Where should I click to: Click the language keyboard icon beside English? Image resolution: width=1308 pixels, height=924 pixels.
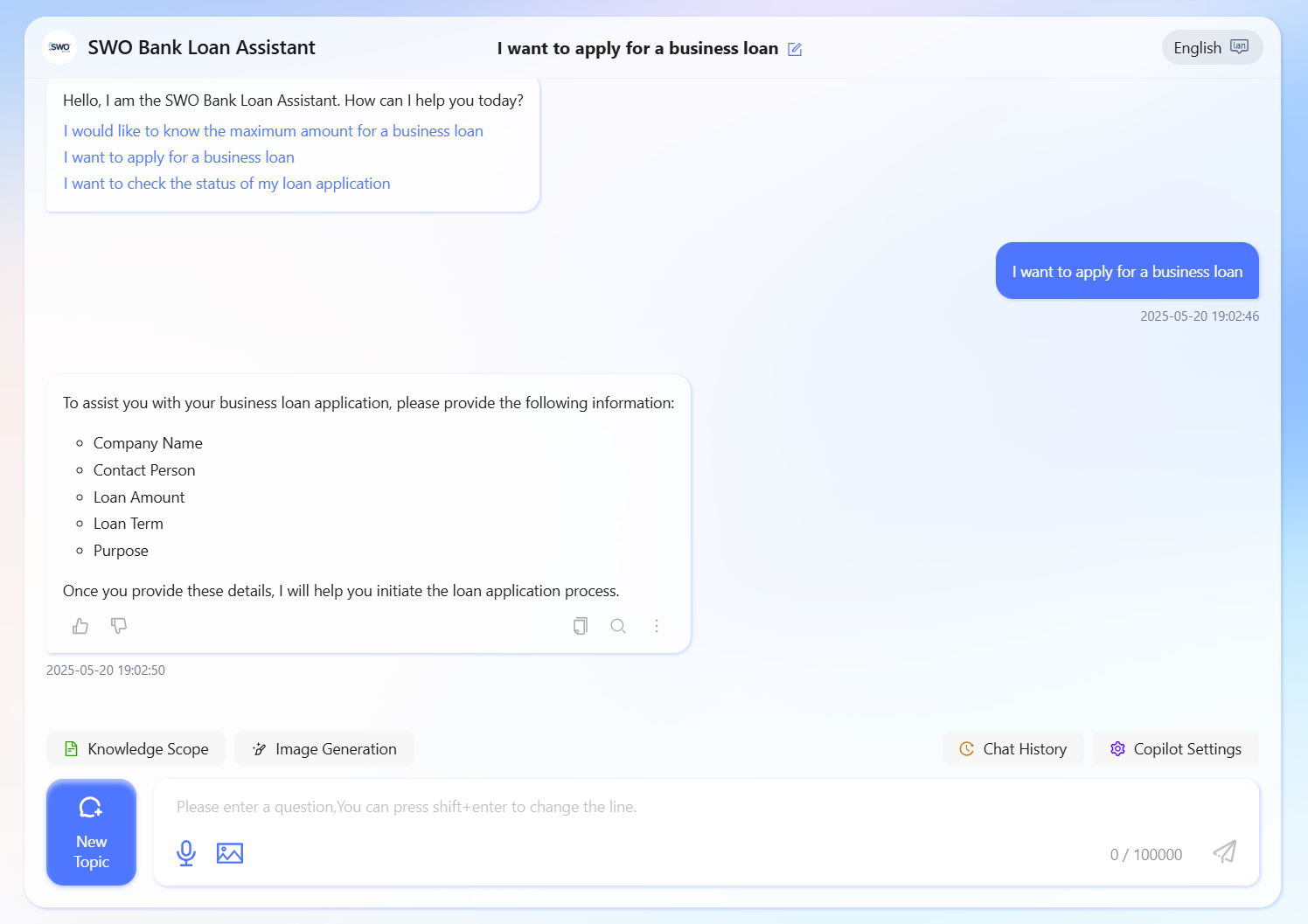click(x=1240, y=47)
